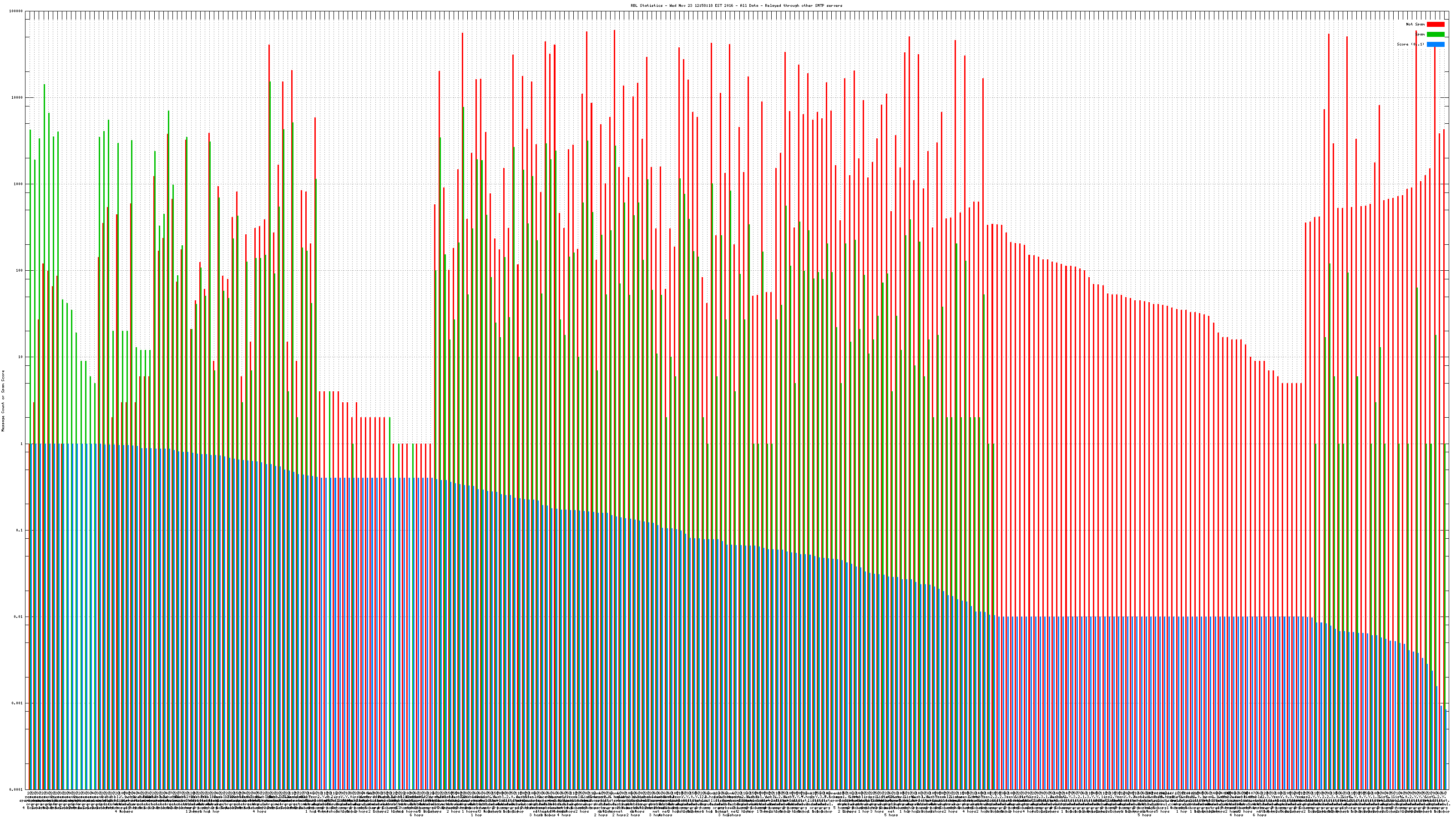Click the "Score (0..1)" legend label
Viewport: 1456px width, 819px height.
(x=1410, y=44)
